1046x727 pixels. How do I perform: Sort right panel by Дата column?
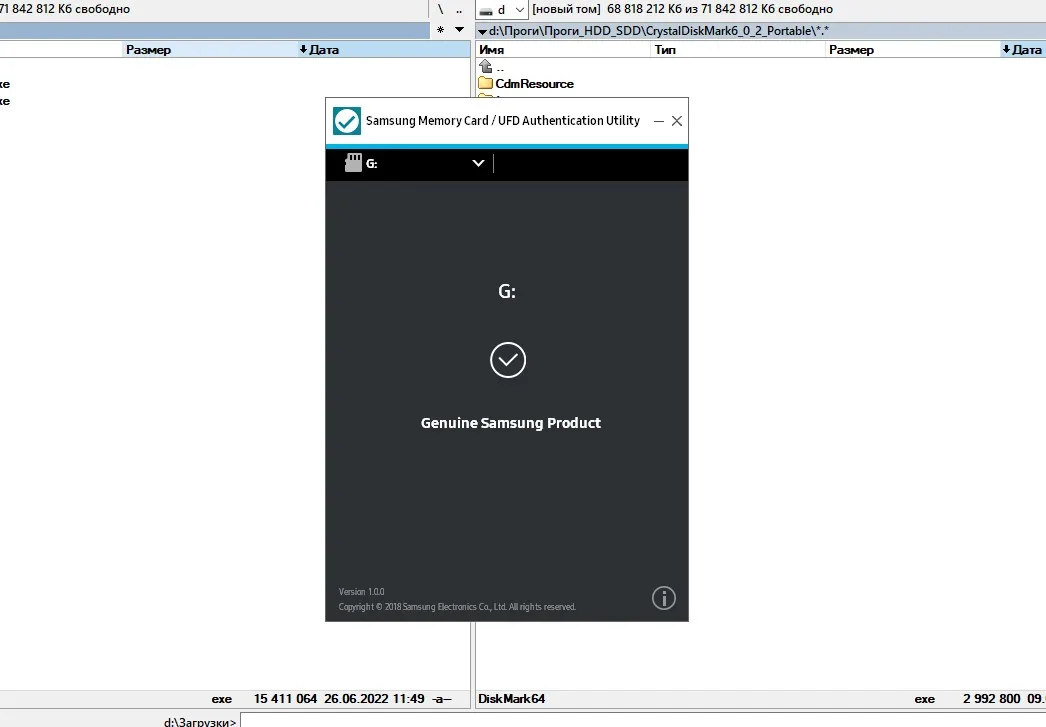tap(1023, 49)
